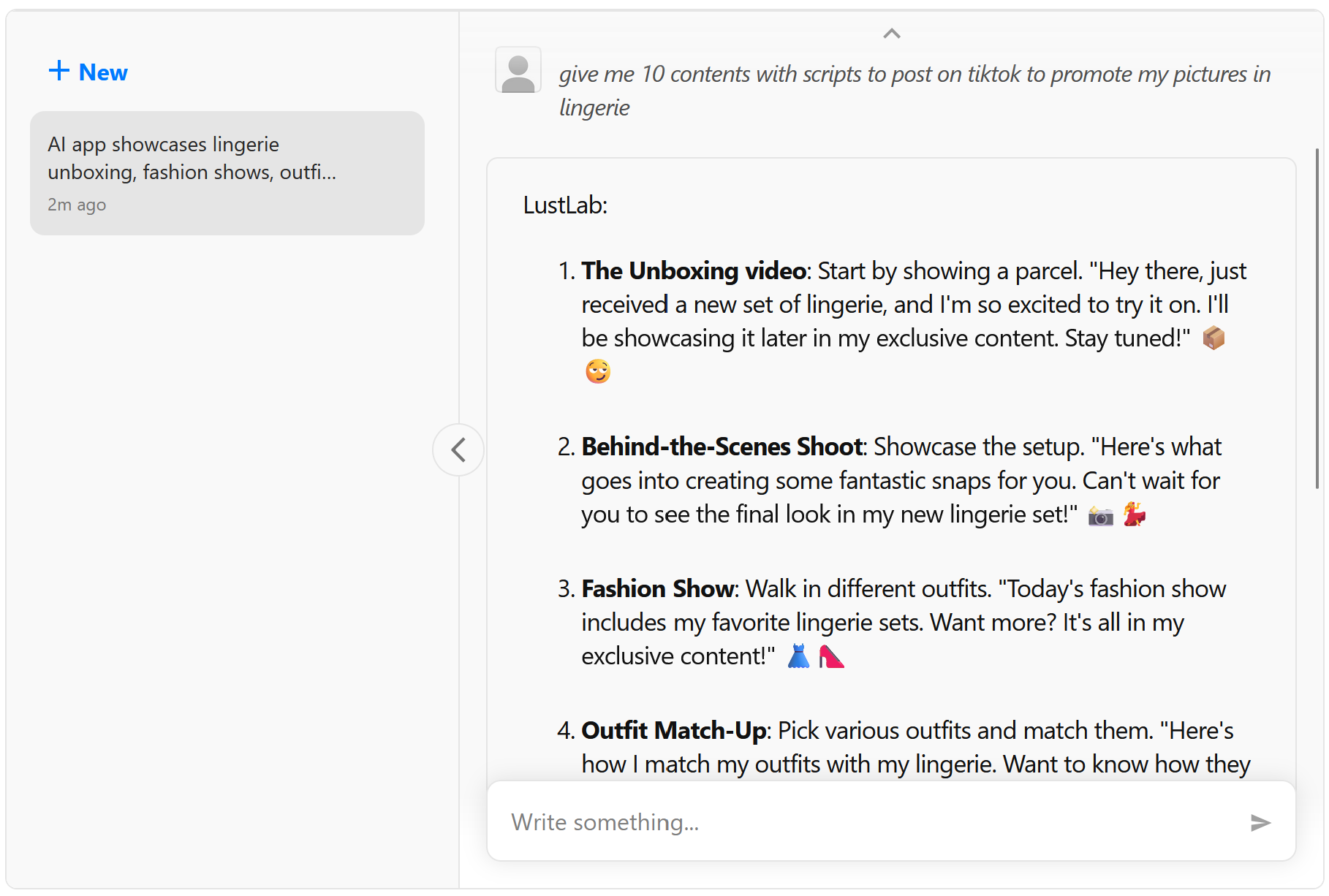Screen dimensions: 1329x896
Task: Select the "Behind-the-Scenes Shoot" heading
Action: (x=722, y=447)
